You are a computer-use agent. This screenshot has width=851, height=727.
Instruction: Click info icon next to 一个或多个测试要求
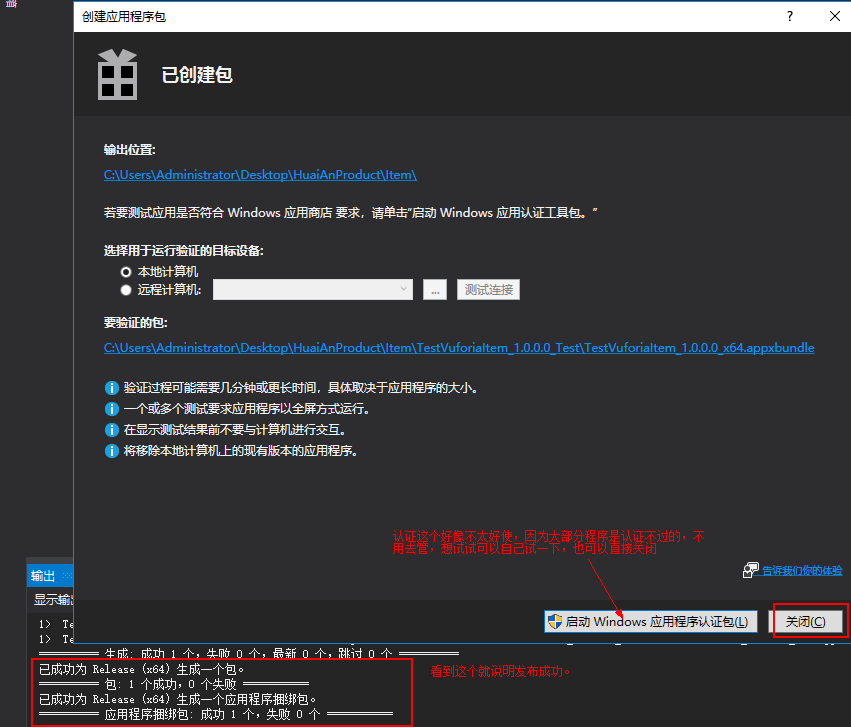[111, 409]
